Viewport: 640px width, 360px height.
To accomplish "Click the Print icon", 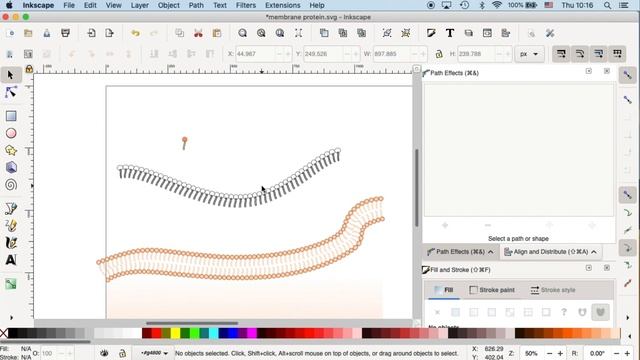I will tap(65, 33).
